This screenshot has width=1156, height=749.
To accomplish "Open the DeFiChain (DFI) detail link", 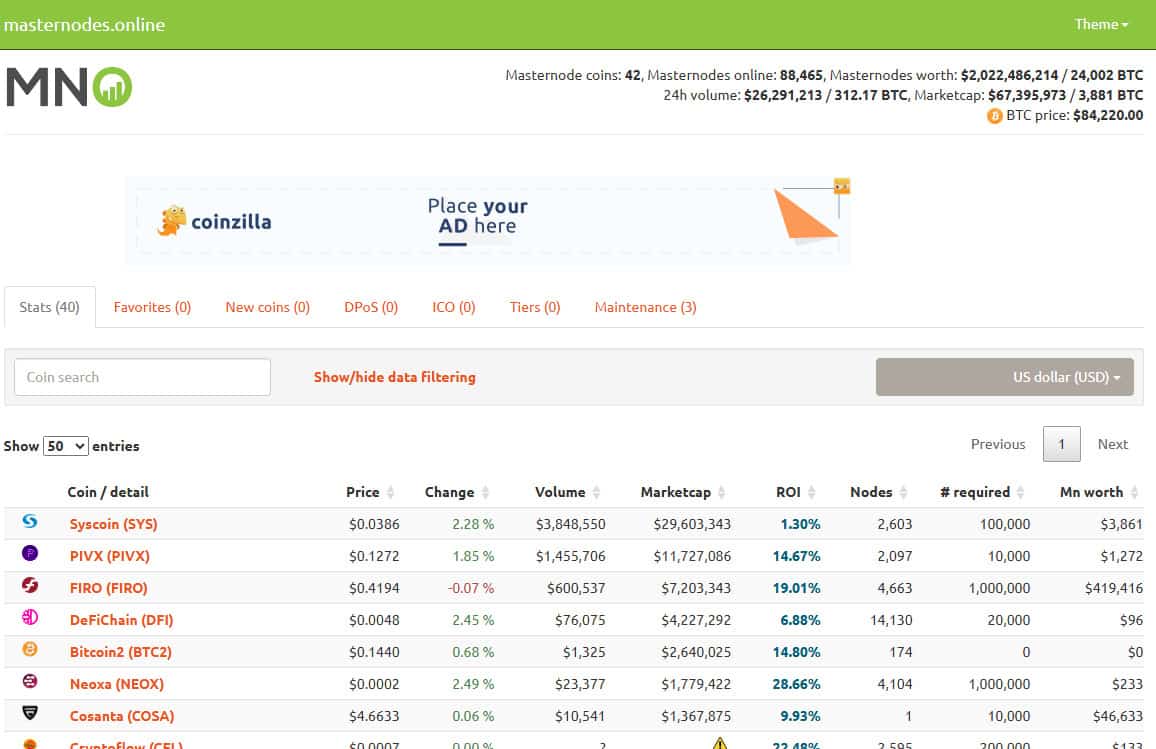I will pyautogui.click(x=122, y=620).
